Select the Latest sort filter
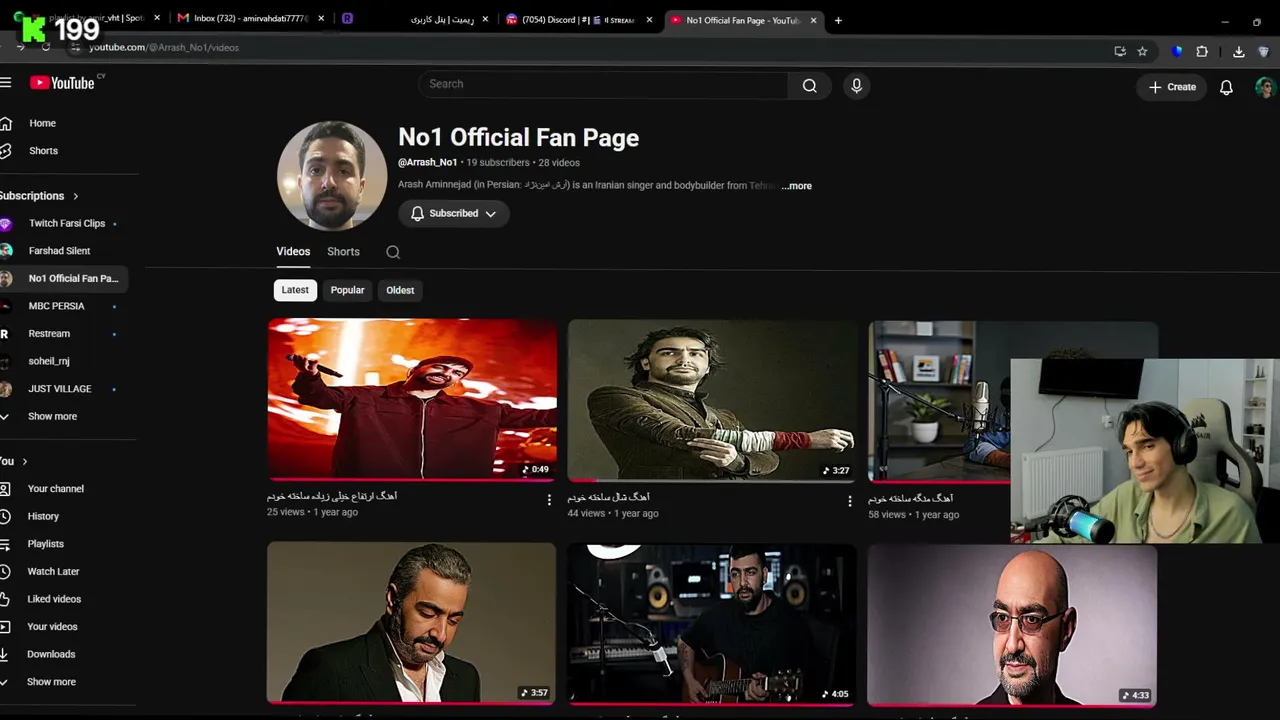This screenshot has width=1280, height=720. click(x=295, y=290)
